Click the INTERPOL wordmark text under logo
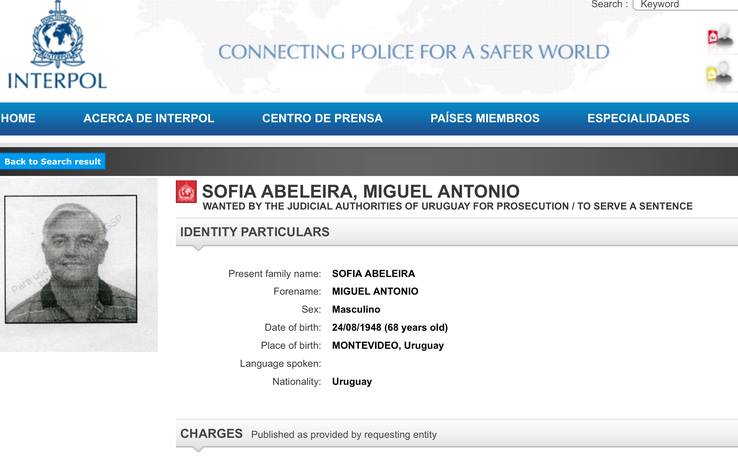Viewport: 738px width, 464px height. tap(57, 81)
